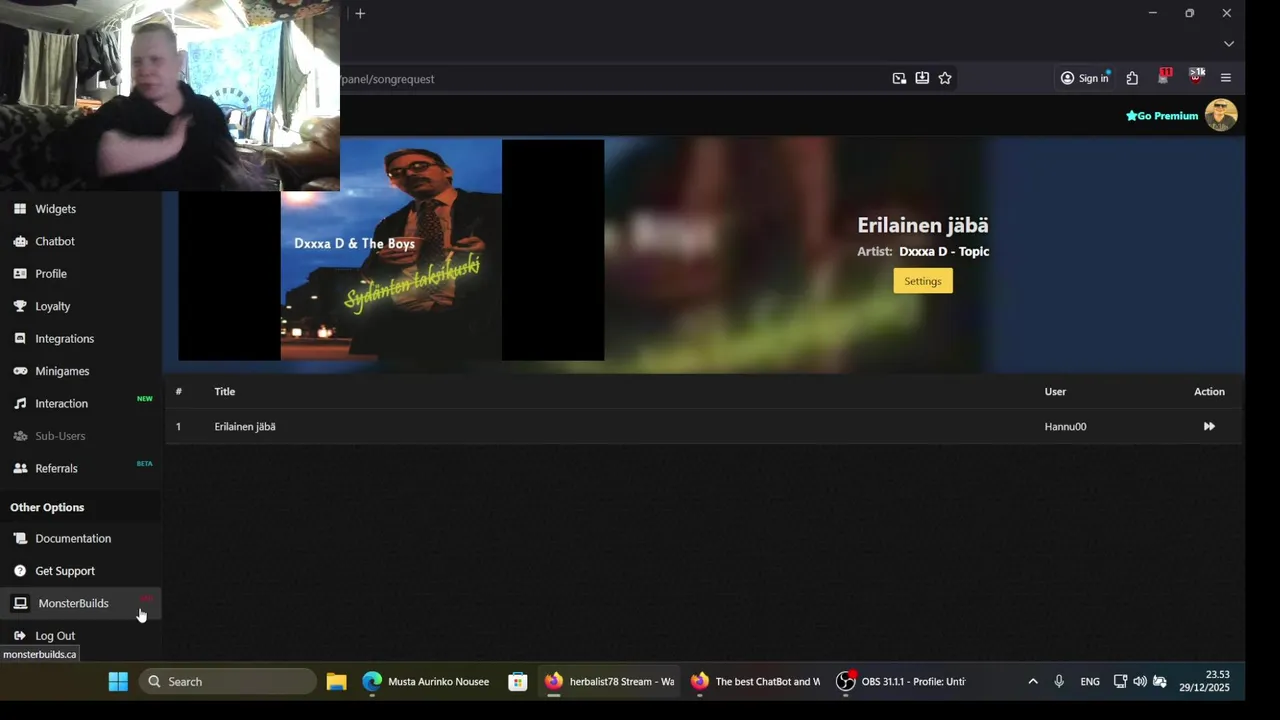Click the extension icon with 11 badge
Image resolution: width=1280 pixels, height=720 pixels.
tap(1164, 77)
